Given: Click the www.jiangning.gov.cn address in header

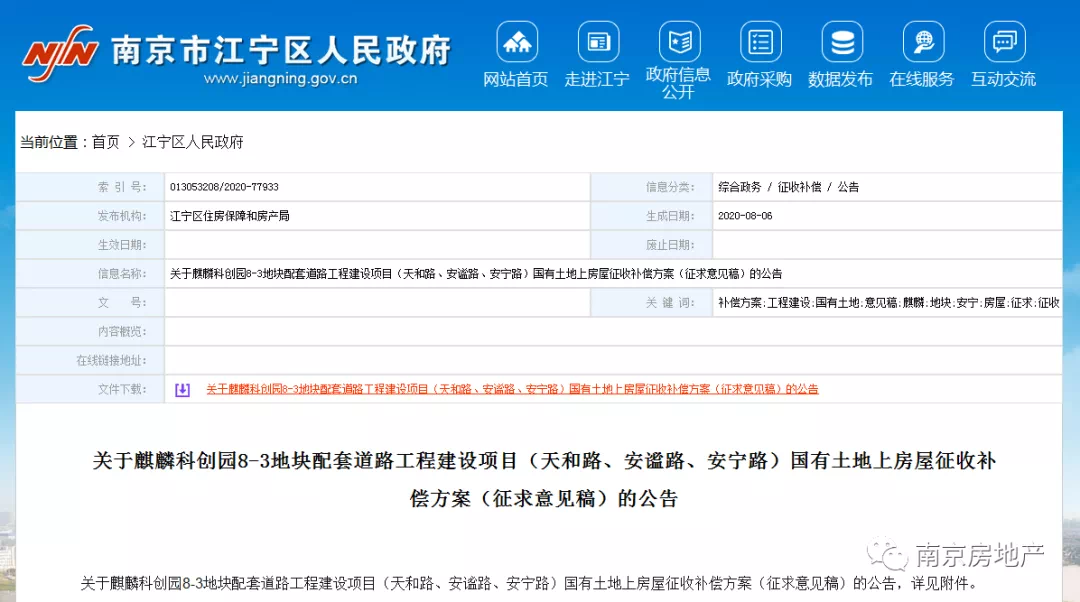Looking at the screenshot, I should tap(280, 79).
